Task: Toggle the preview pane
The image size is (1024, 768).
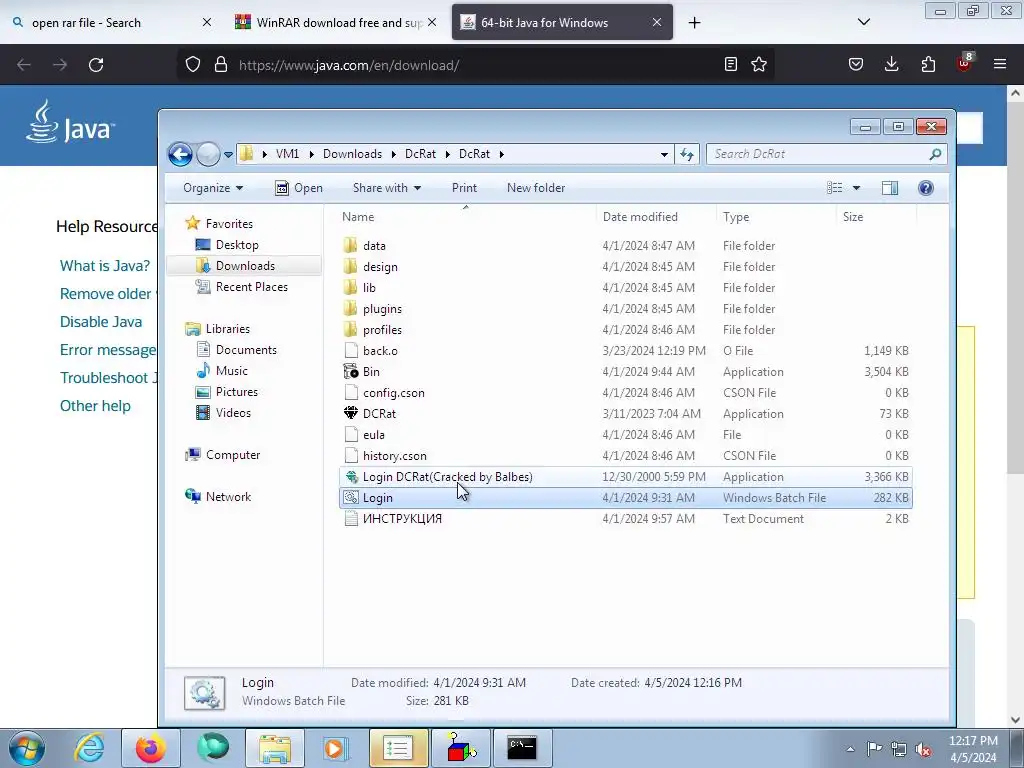Action: pyautogui.click(x=889, y=188)
